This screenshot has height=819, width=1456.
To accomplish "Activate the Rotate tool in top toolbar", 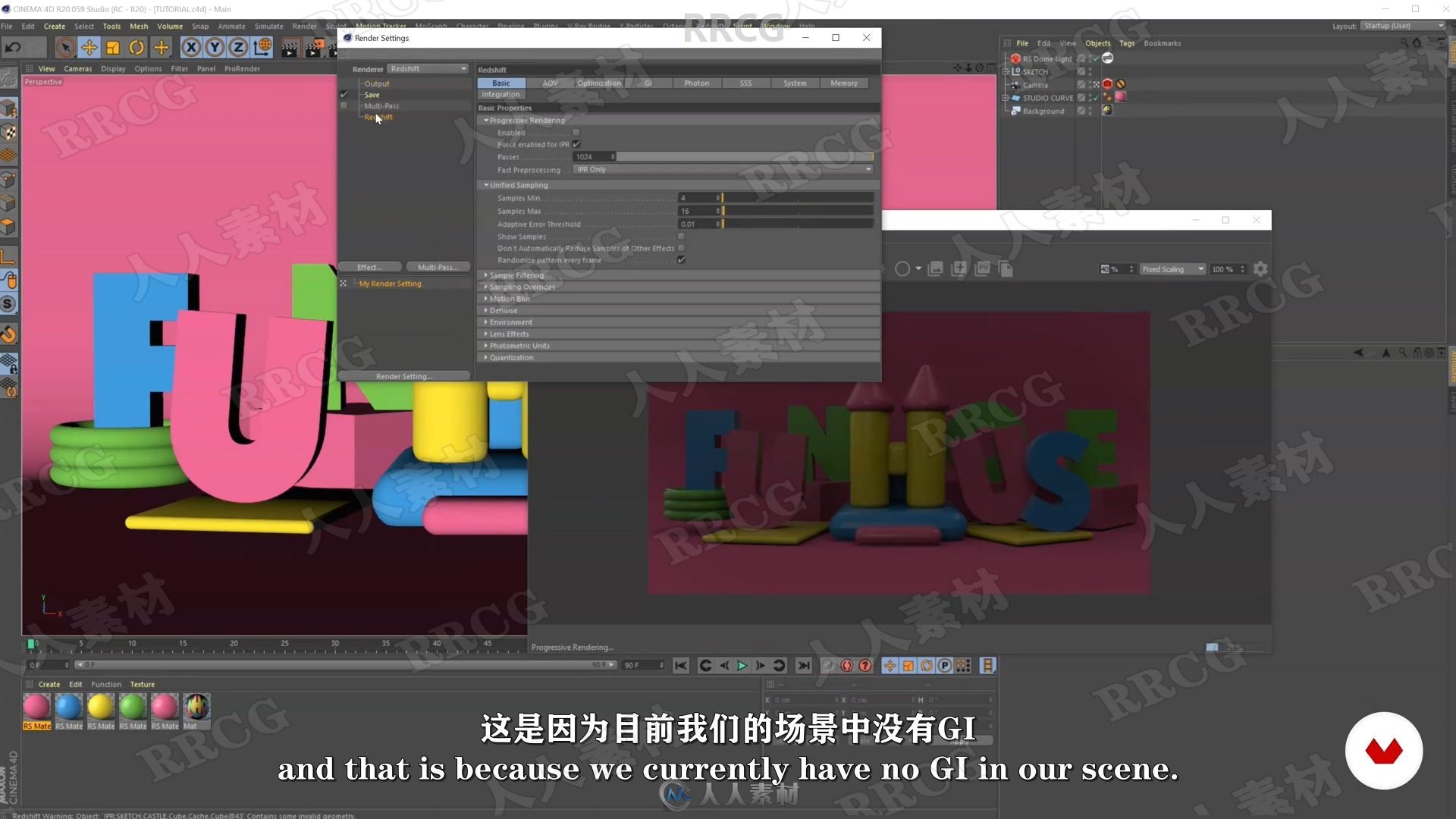I will pyautogui.click(x=136, y=48).
